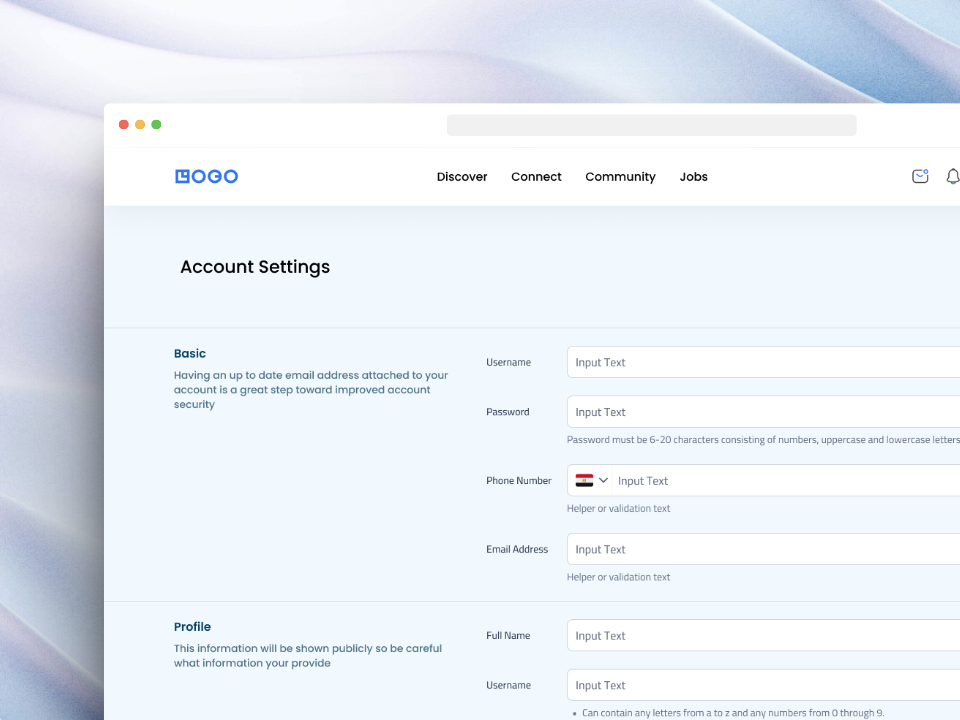Click the Basic section email security description

[x=311, y=389]
